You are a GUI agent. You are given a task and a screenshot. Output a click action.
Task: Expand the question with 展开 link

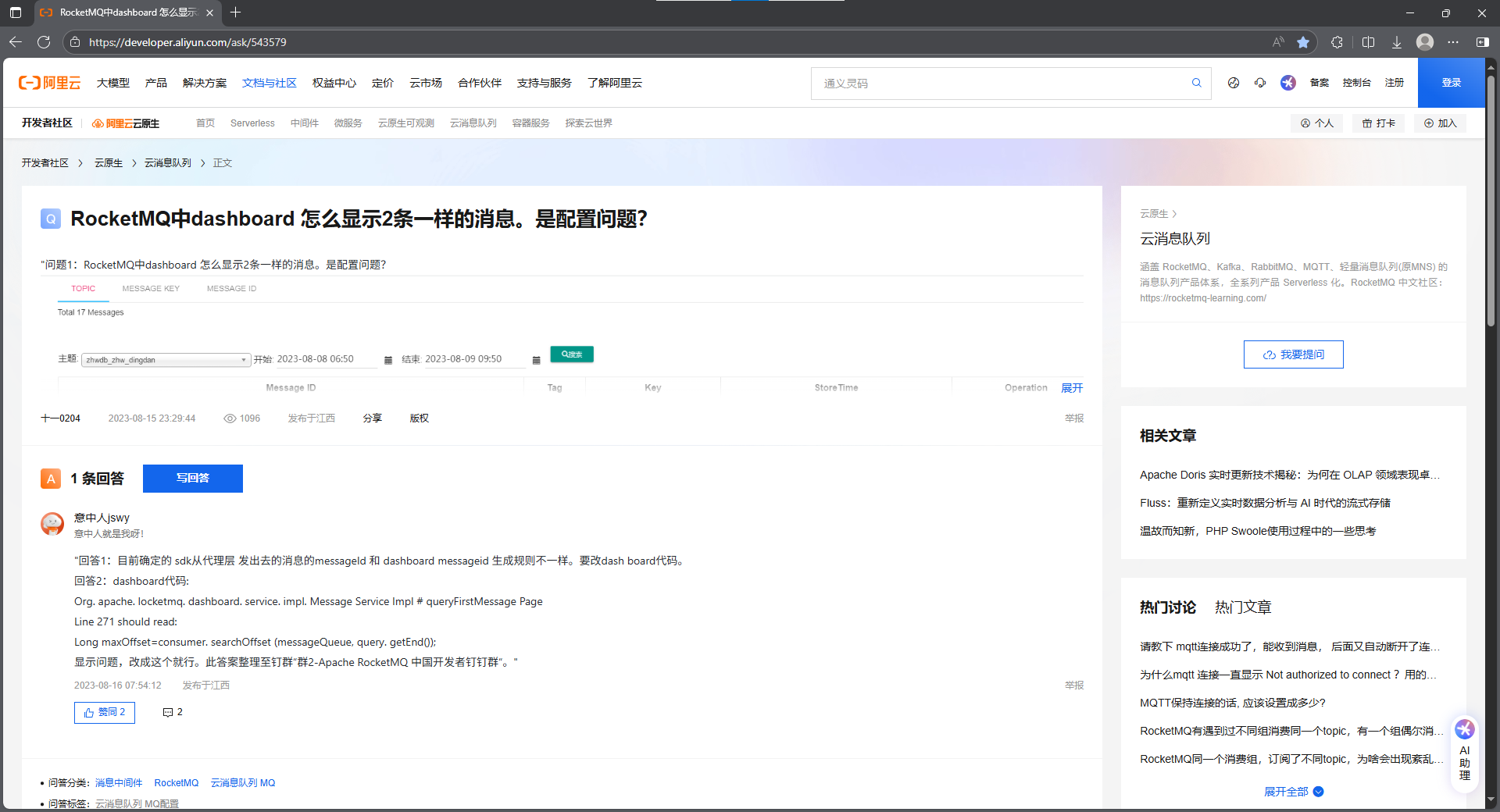[x=1072, y=388]
